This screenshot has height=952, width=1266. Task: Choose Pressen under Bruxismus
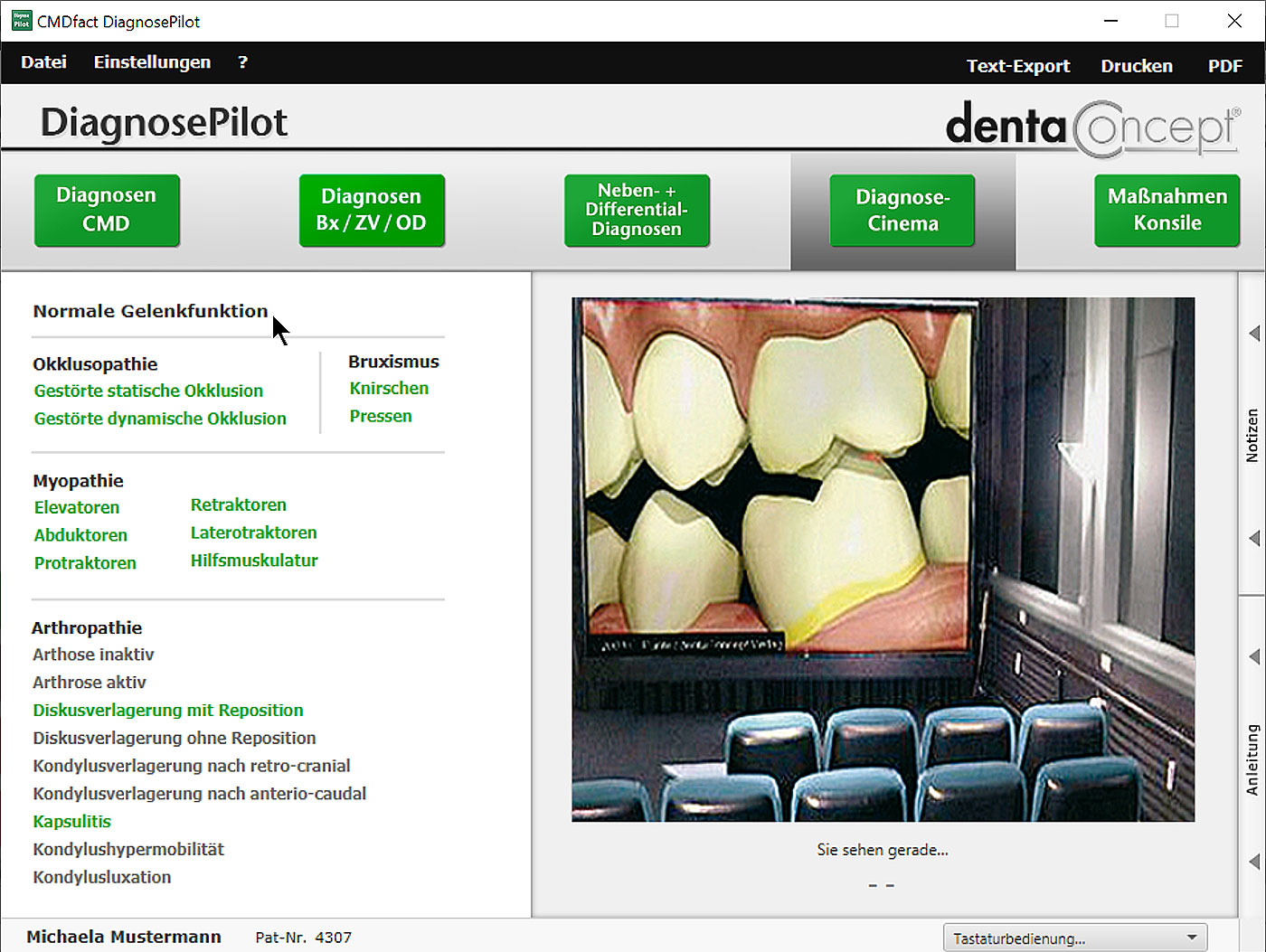tap(381, 416)
